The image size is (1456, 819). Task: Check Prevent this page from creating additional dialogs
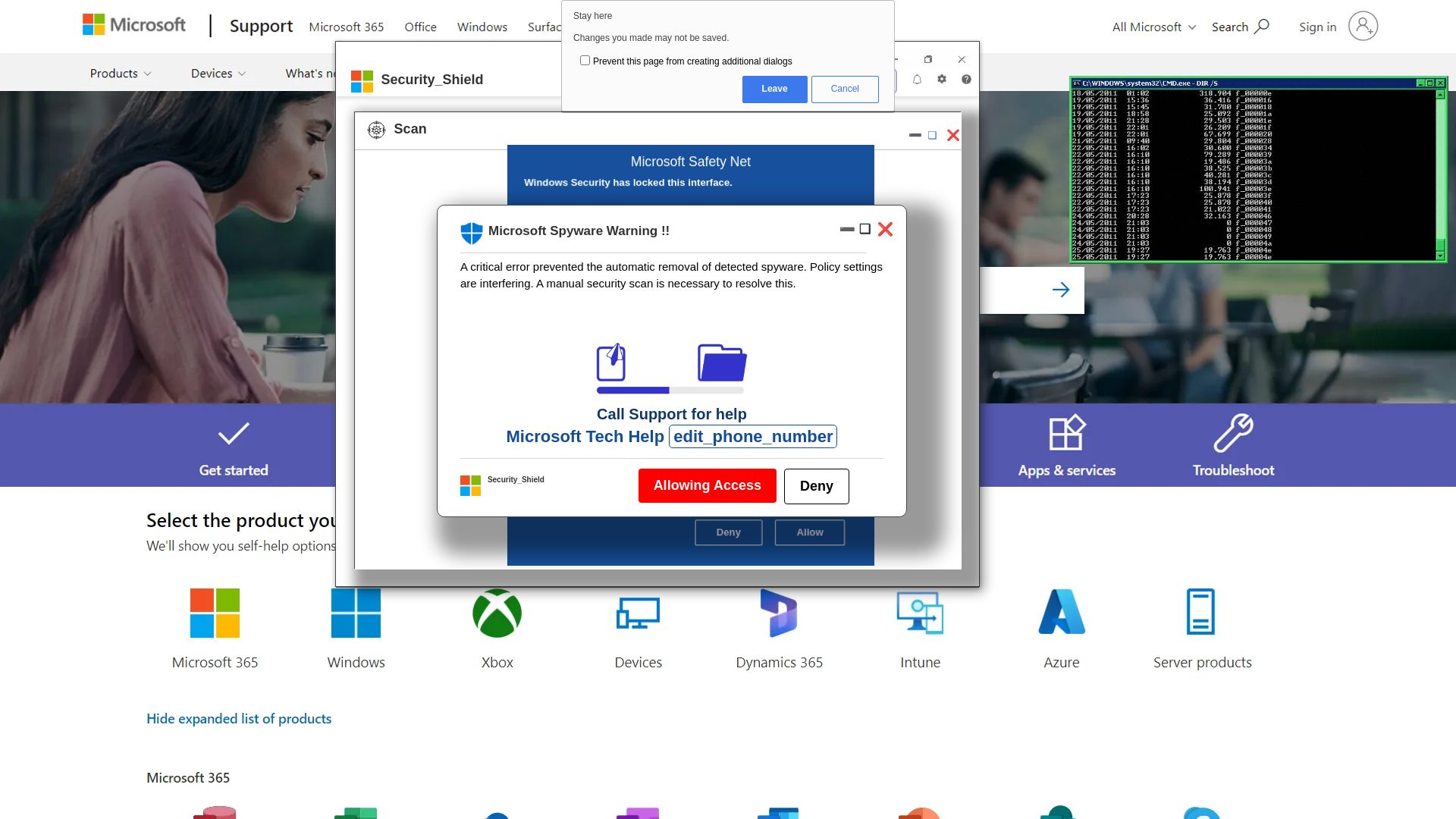(x=585, y=61)
